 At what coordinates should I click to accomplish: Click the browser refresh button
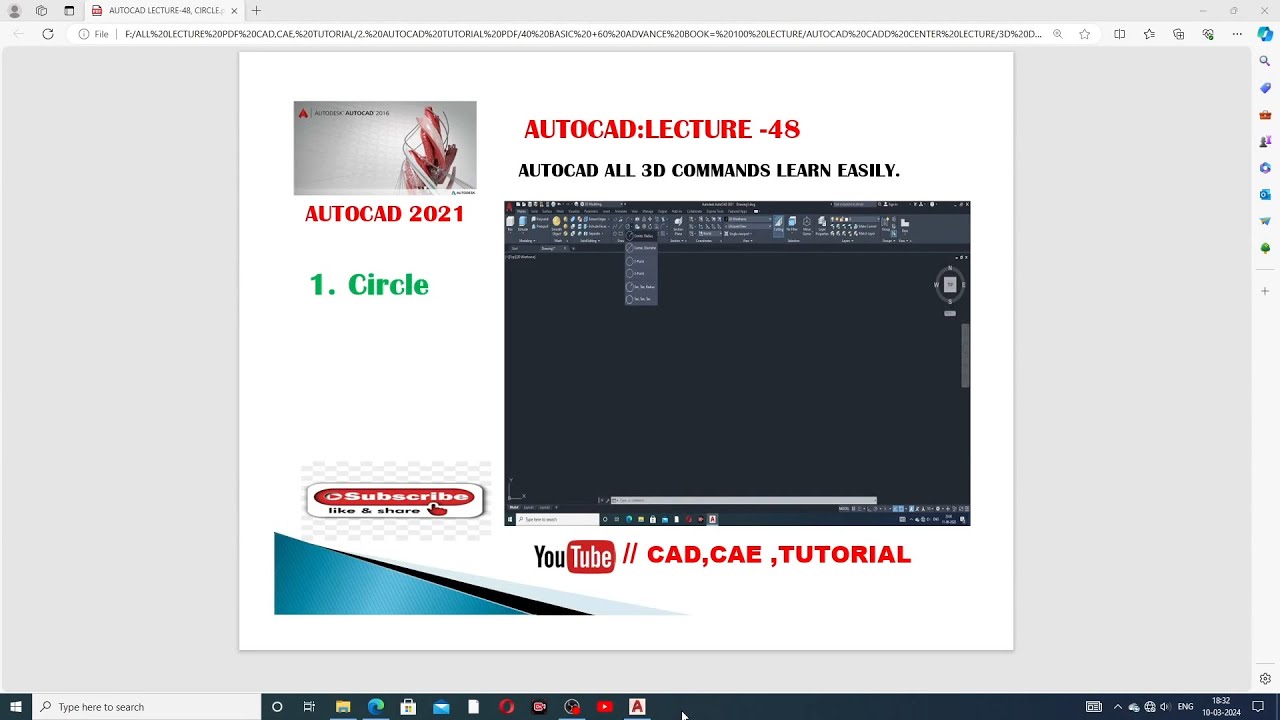tap(47, 34)
